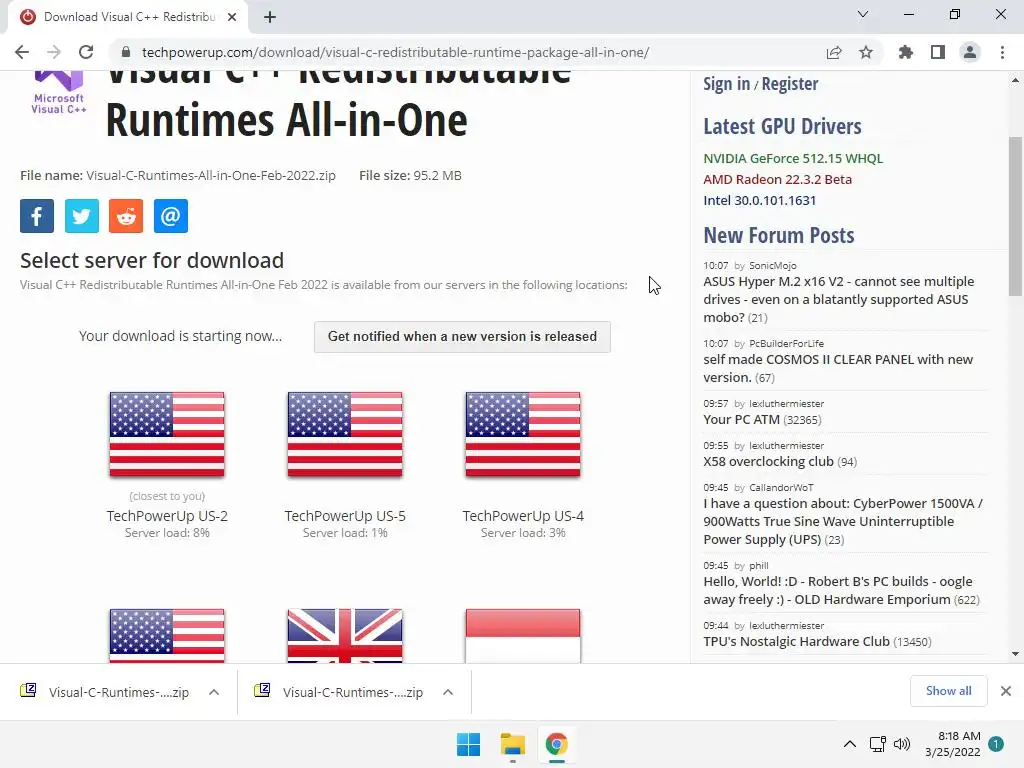Open a new browser tab

(270, 17)
